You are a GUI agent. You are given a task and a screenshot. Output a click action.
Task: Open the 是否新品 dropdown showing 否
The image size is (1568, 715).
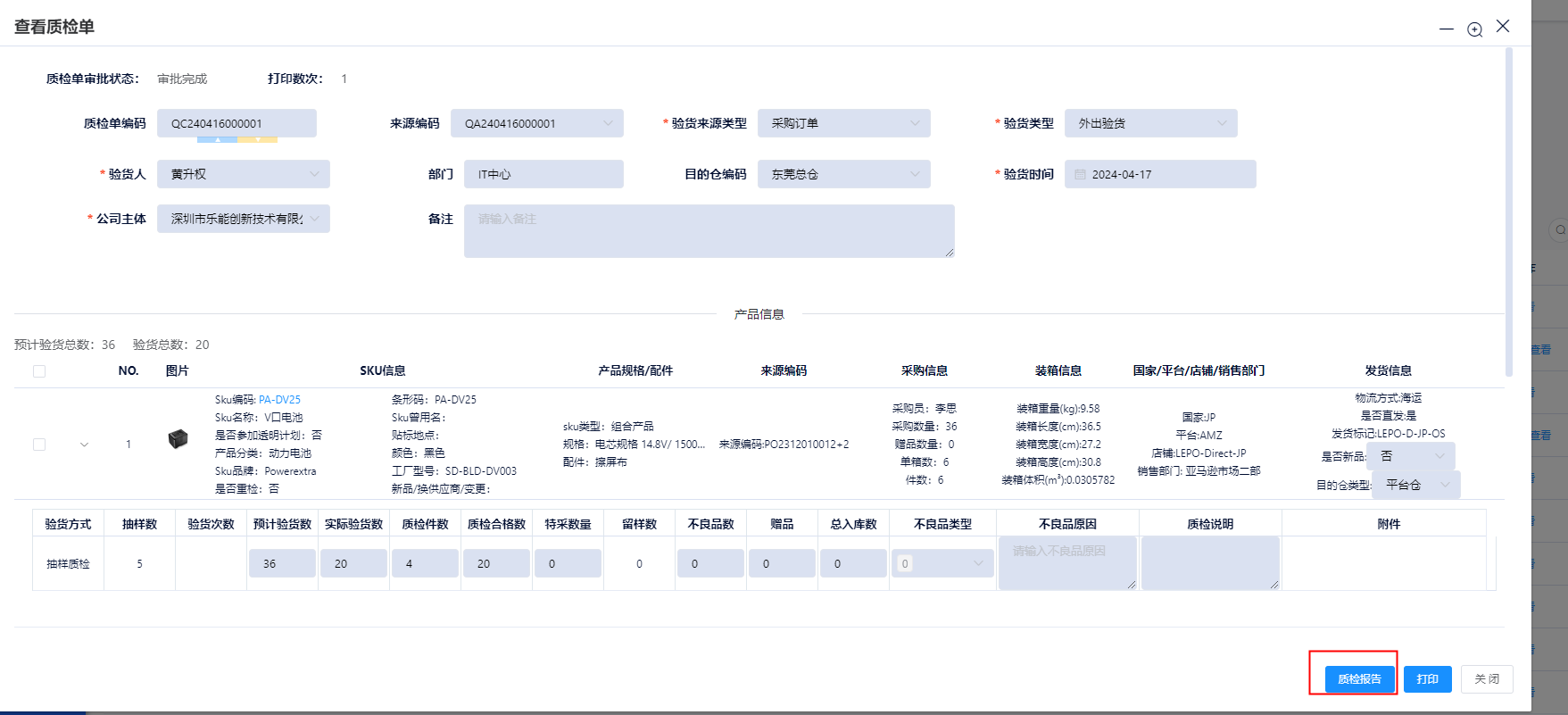pos(1411,456)
